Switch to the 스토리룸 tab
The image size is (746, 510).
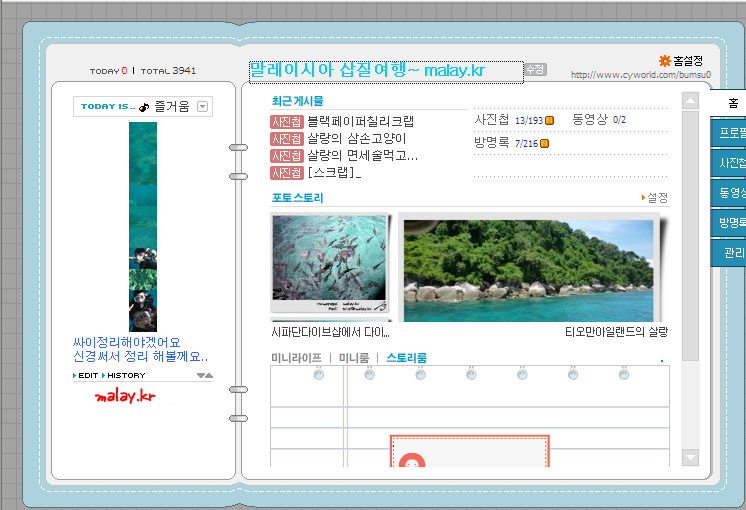(x=406, y=358)
